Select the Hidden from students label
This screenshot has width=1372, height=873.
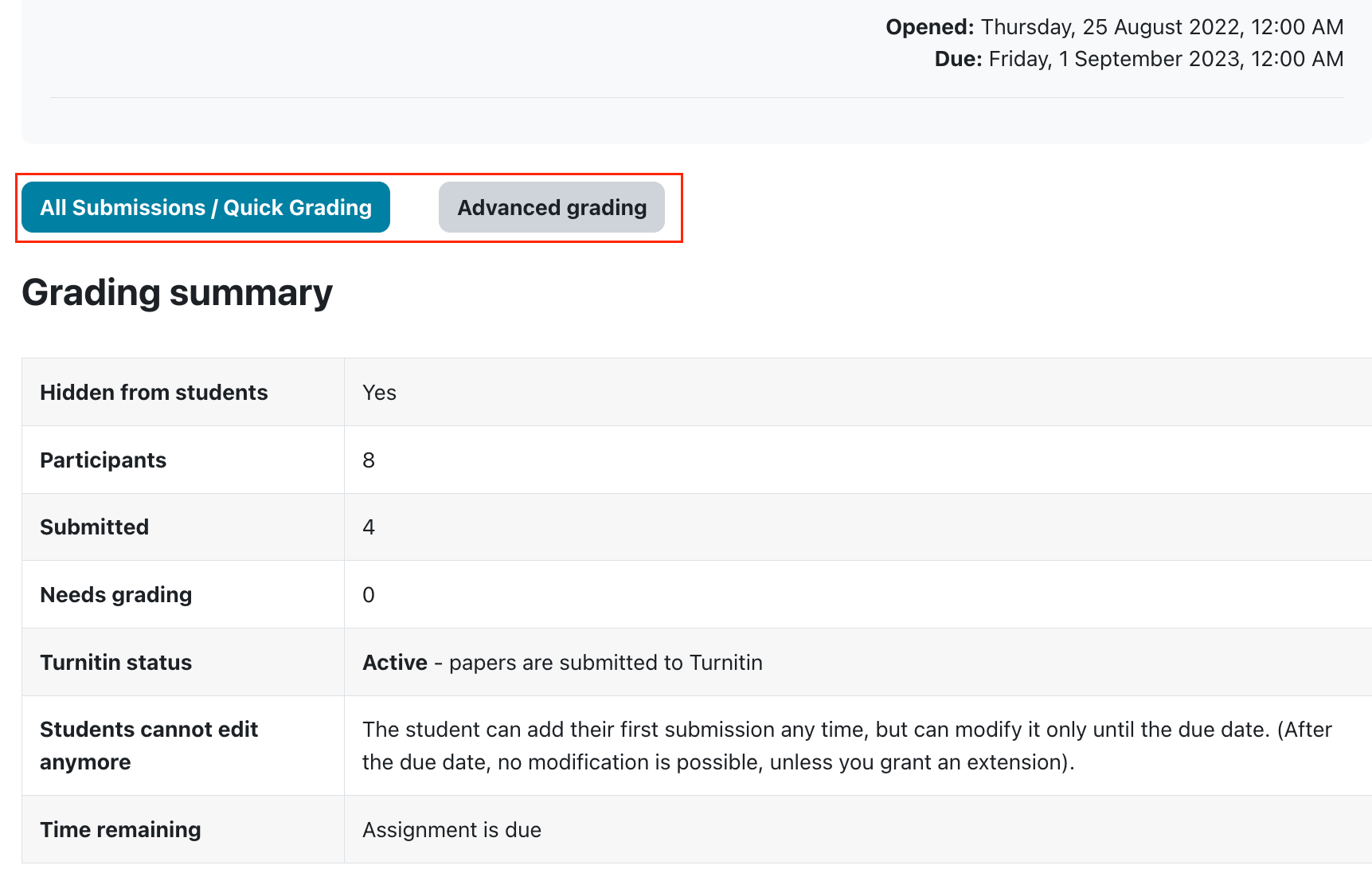tap(154, 393)
